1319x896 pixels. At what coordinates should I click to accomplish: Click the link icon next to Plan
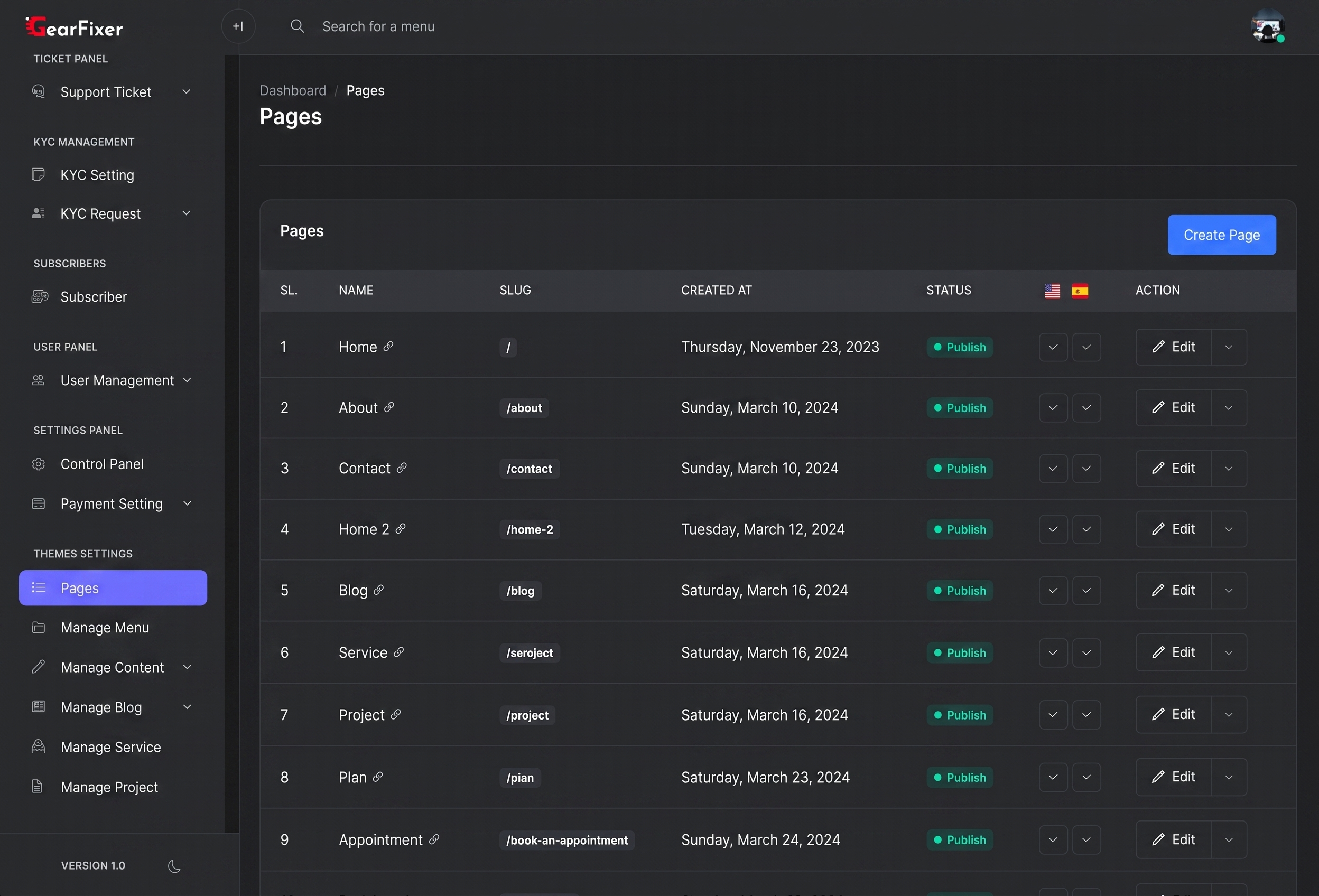click(x=378, y=777)
